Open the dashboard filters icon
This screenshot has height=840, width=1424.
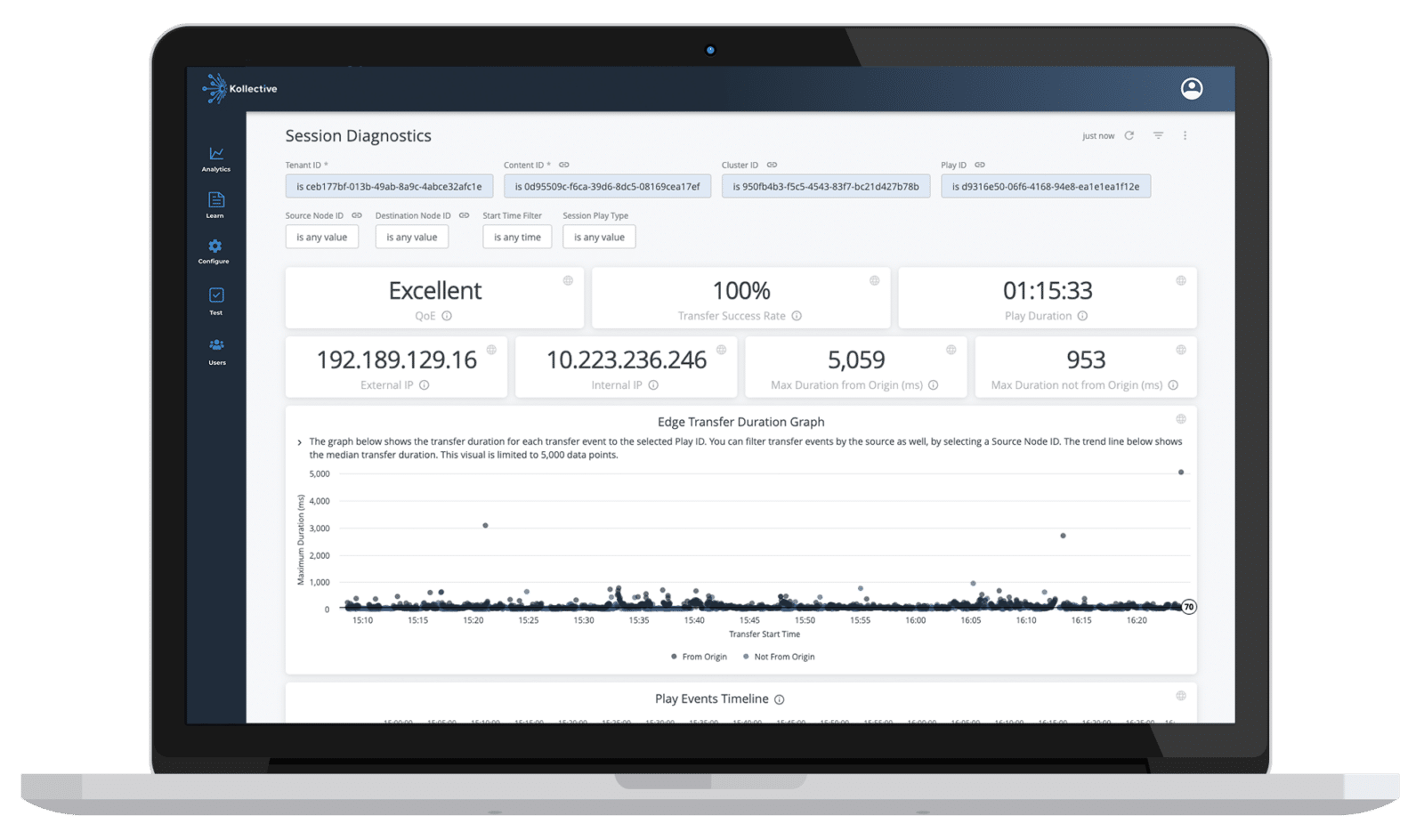coord(1157,135)
